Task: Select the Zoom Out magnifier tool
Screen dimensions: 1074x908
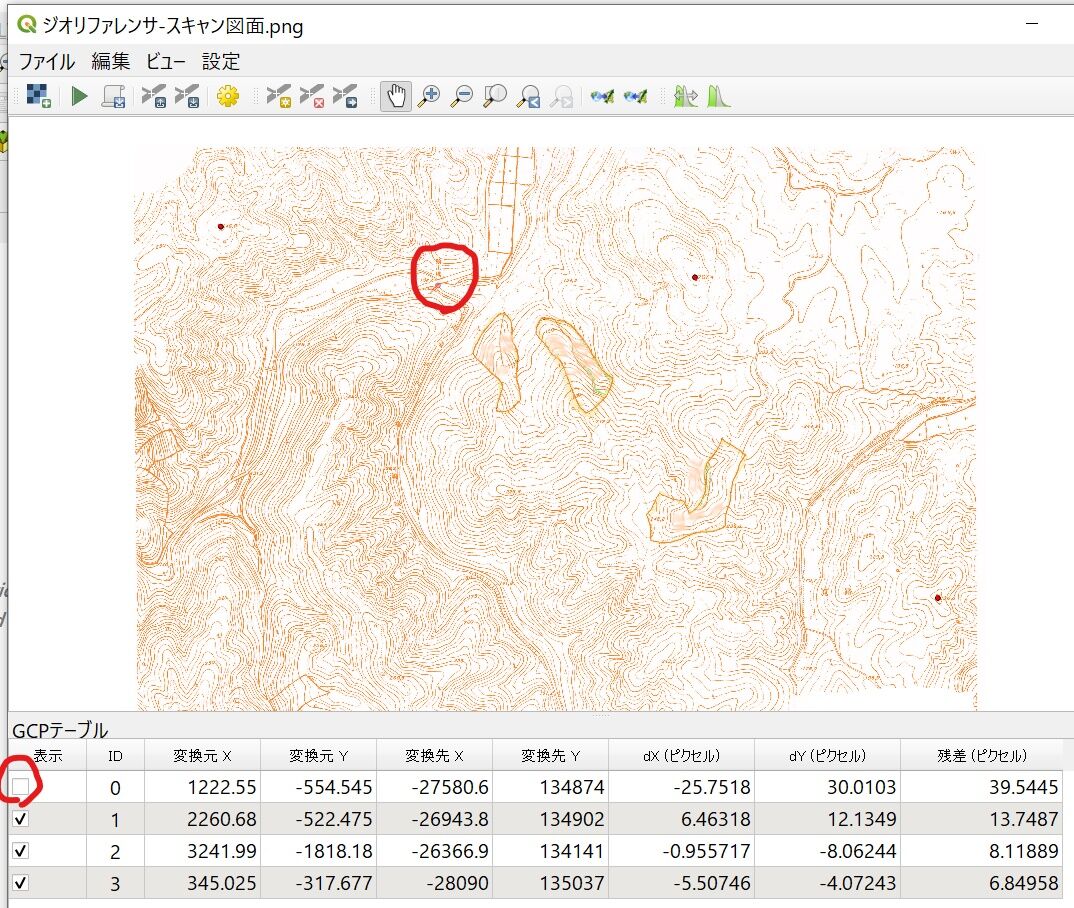Action: 462,96
